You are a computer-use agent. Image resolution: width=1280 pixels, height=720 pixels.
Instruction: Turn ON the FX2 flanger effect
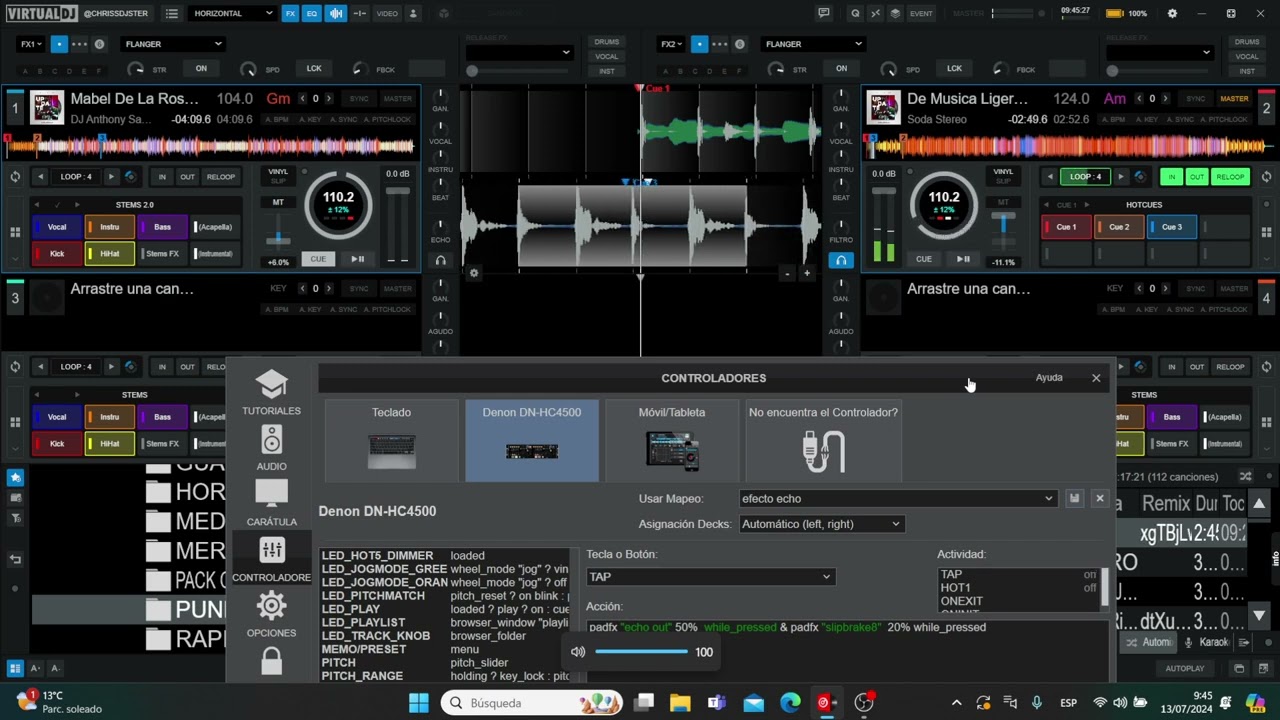pyautogui.click(x=841, y=69)
